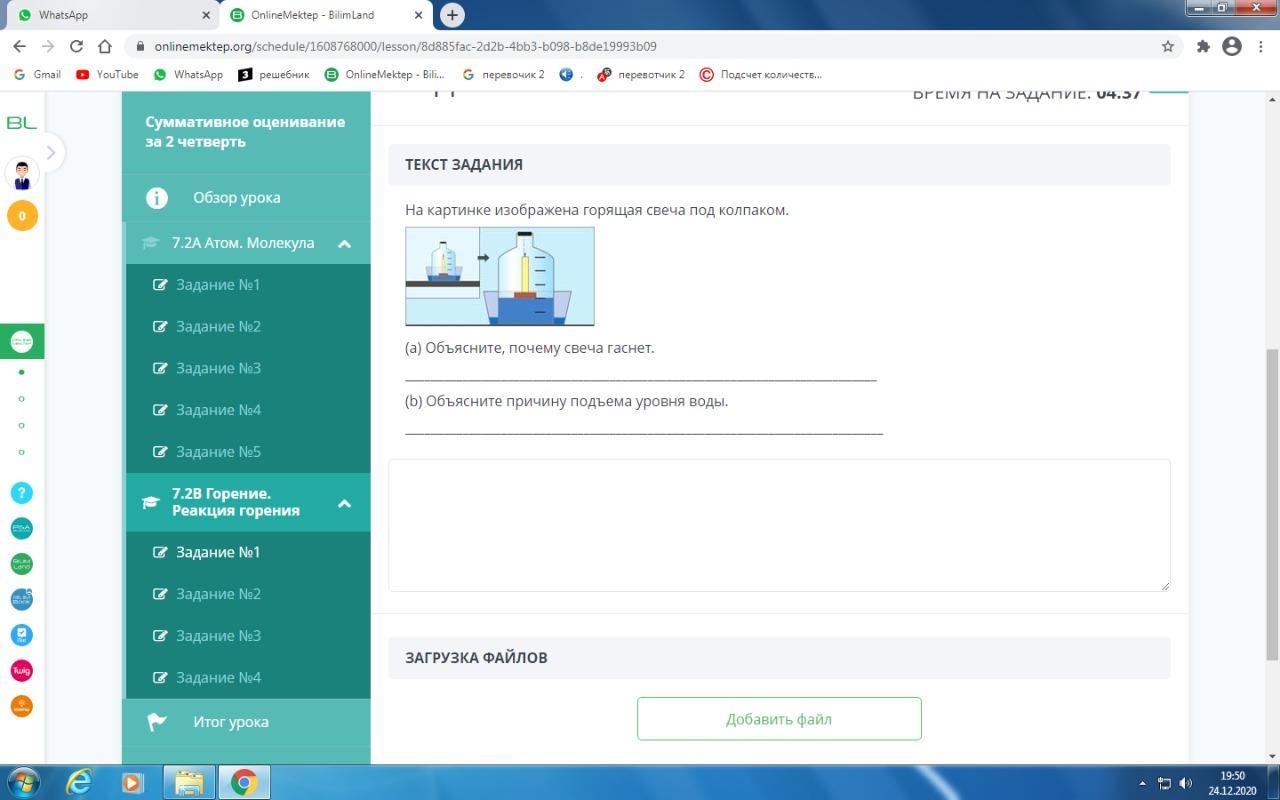The image size is (1280, 800).
Task: Collapse the 7.2A Атом. Молекула section
Action: [344, 243]
